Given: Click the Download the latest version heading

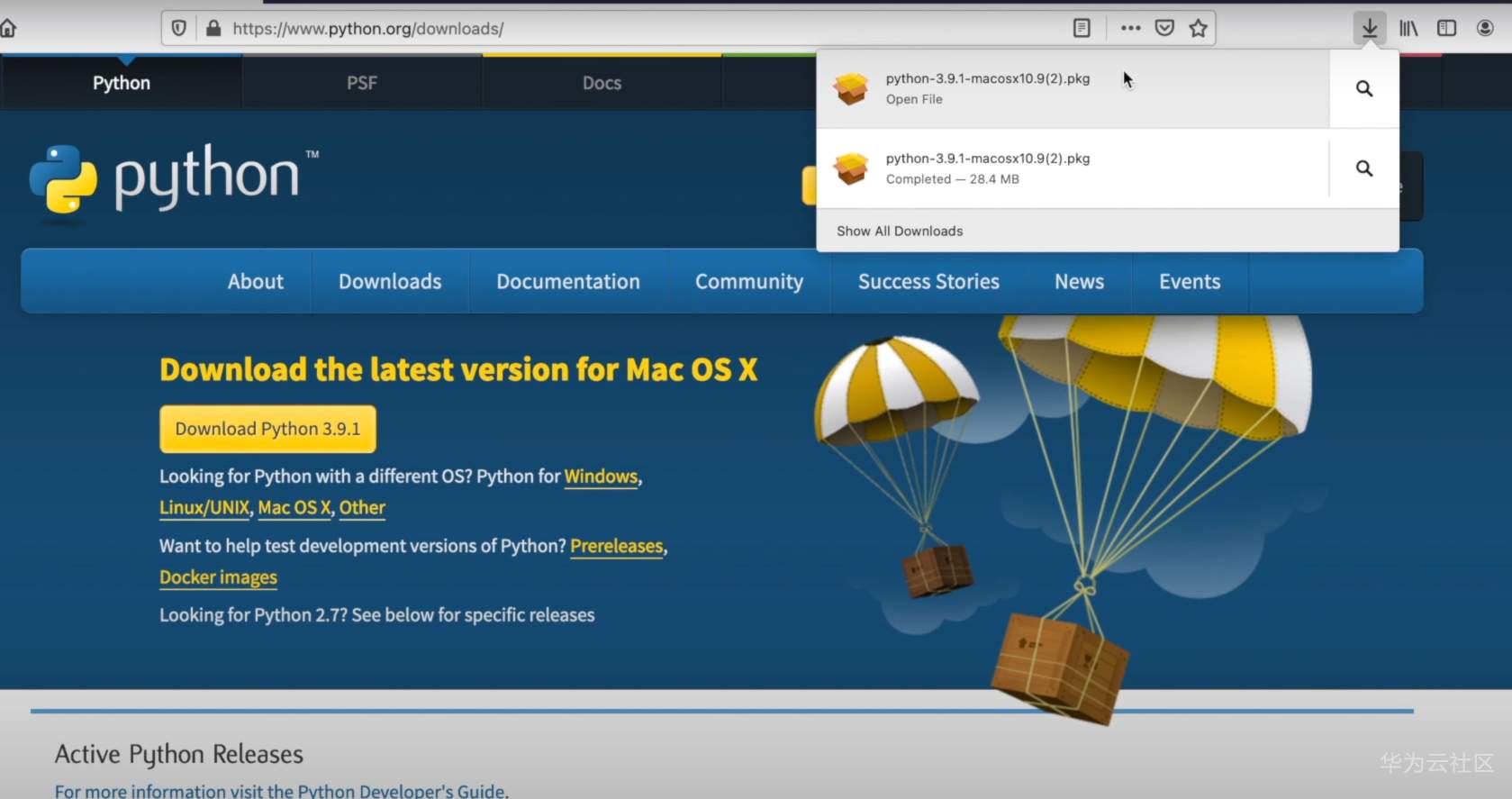Looking at the screenshot, I should tap(458, 369).
